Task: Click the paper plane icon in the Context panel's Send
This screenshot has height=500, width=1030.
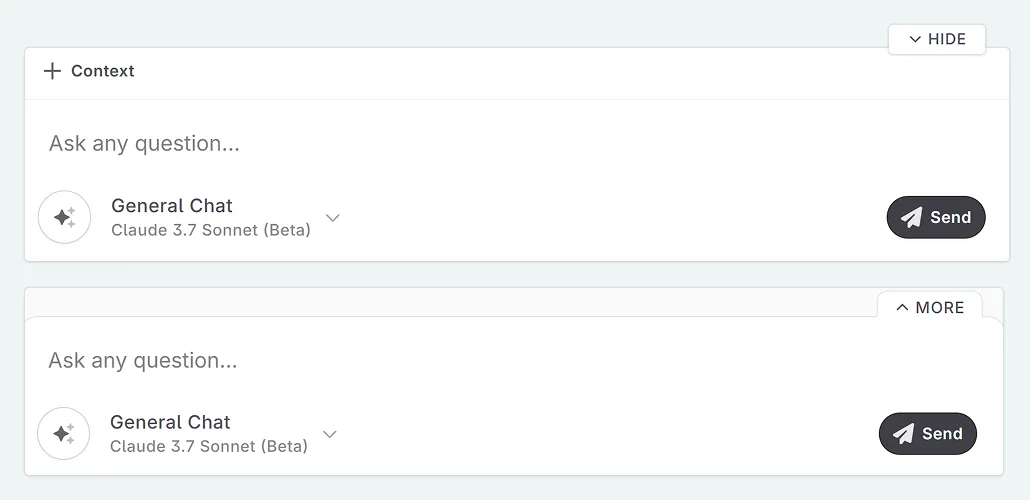Action: pos(911,218)
